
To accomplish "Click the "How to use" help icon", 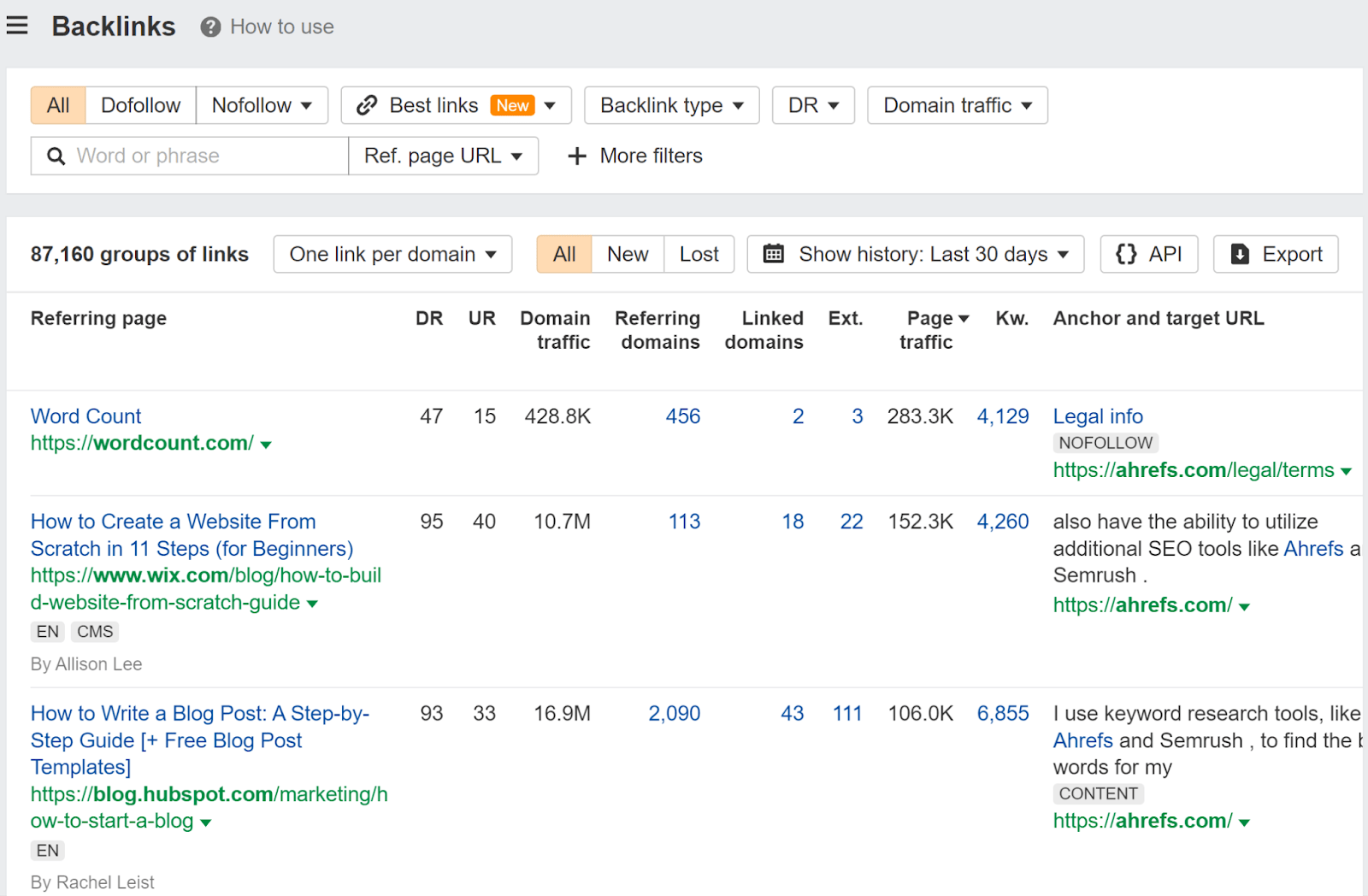I will pyautogui.click(x=209, y=27).
